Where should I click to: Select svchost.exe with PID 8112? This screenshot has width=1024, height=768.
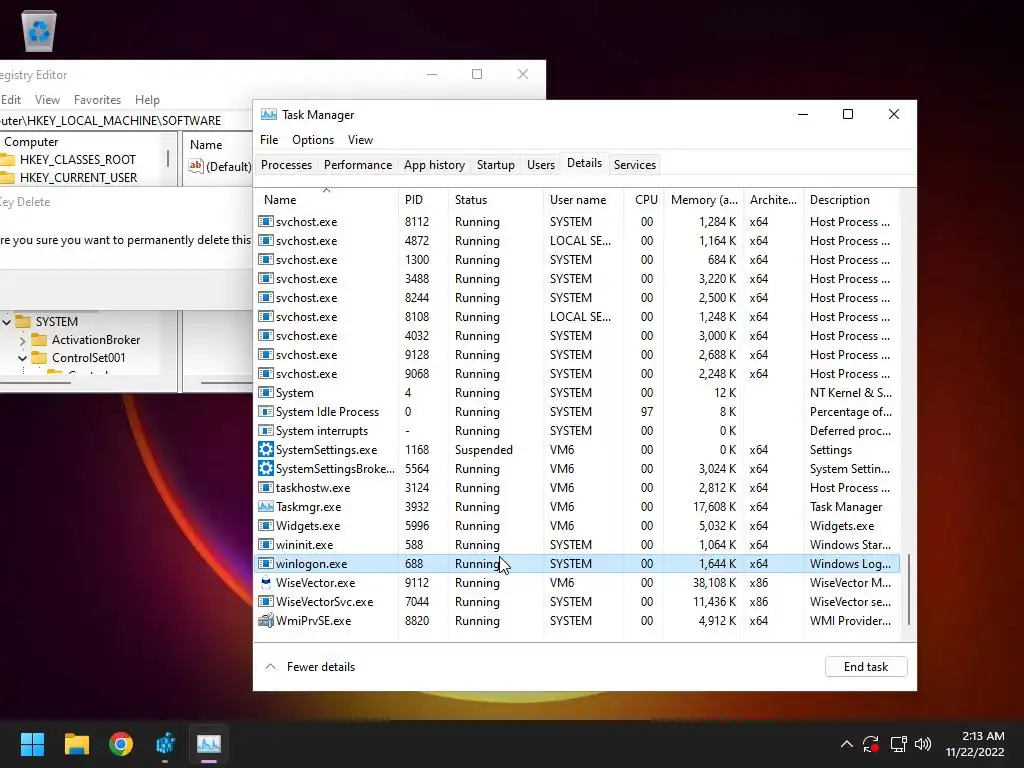pos(578,221)
